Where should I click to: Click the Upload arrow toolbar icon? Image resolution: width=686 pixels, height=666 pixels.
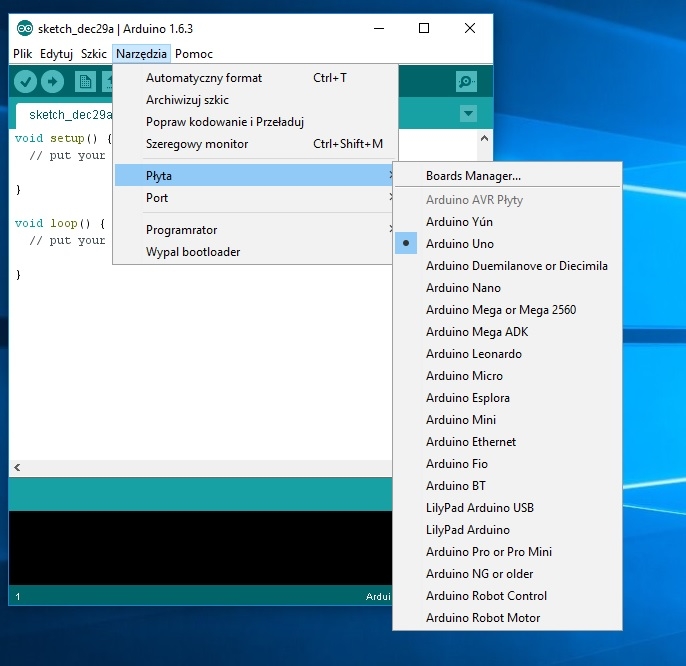52,81
